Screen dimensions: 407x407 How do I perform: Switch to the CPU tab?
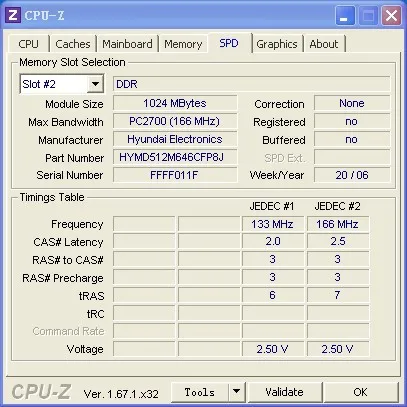(28, 44)
